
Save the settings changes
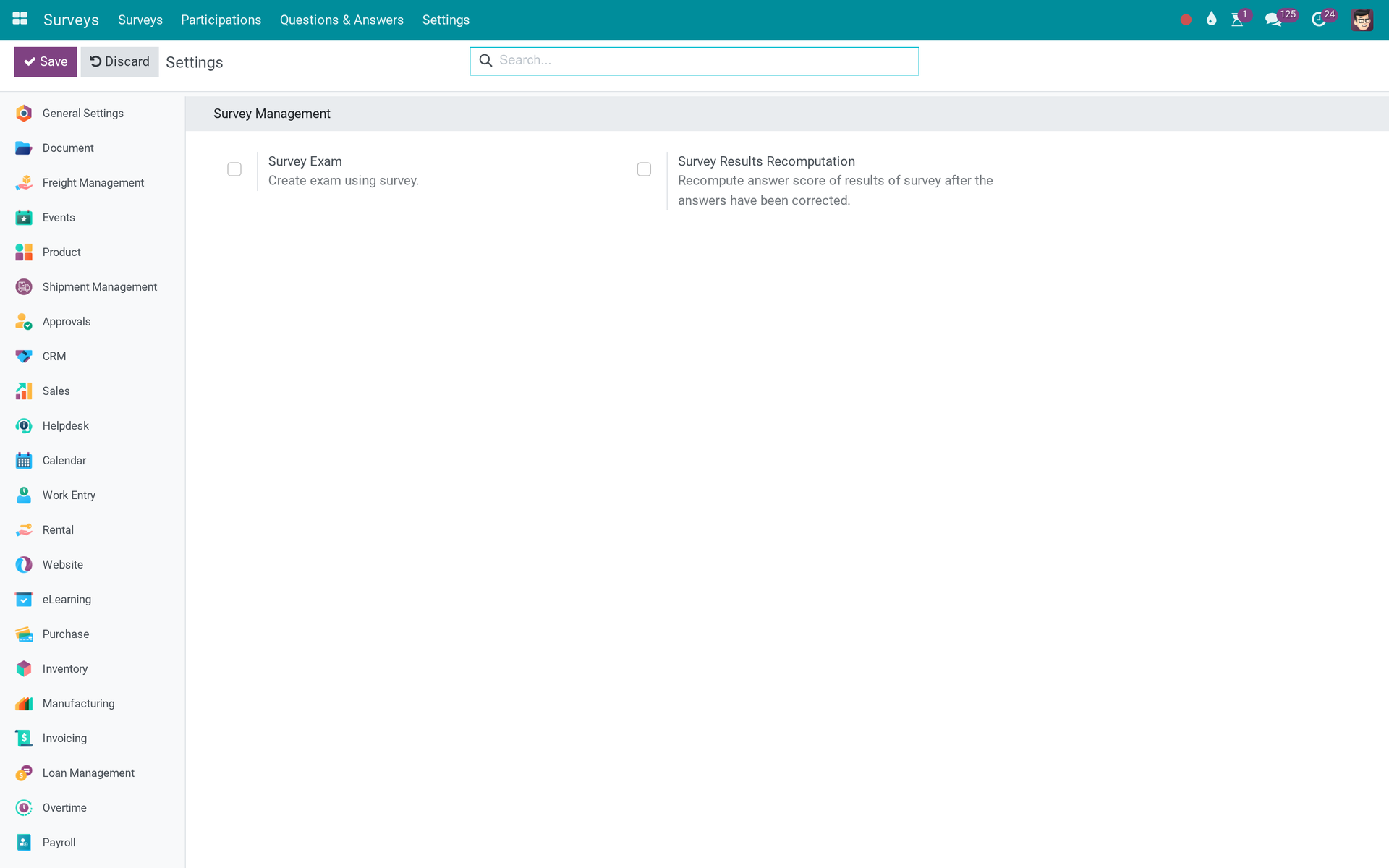pyautogui.click(x=46, y=61)
